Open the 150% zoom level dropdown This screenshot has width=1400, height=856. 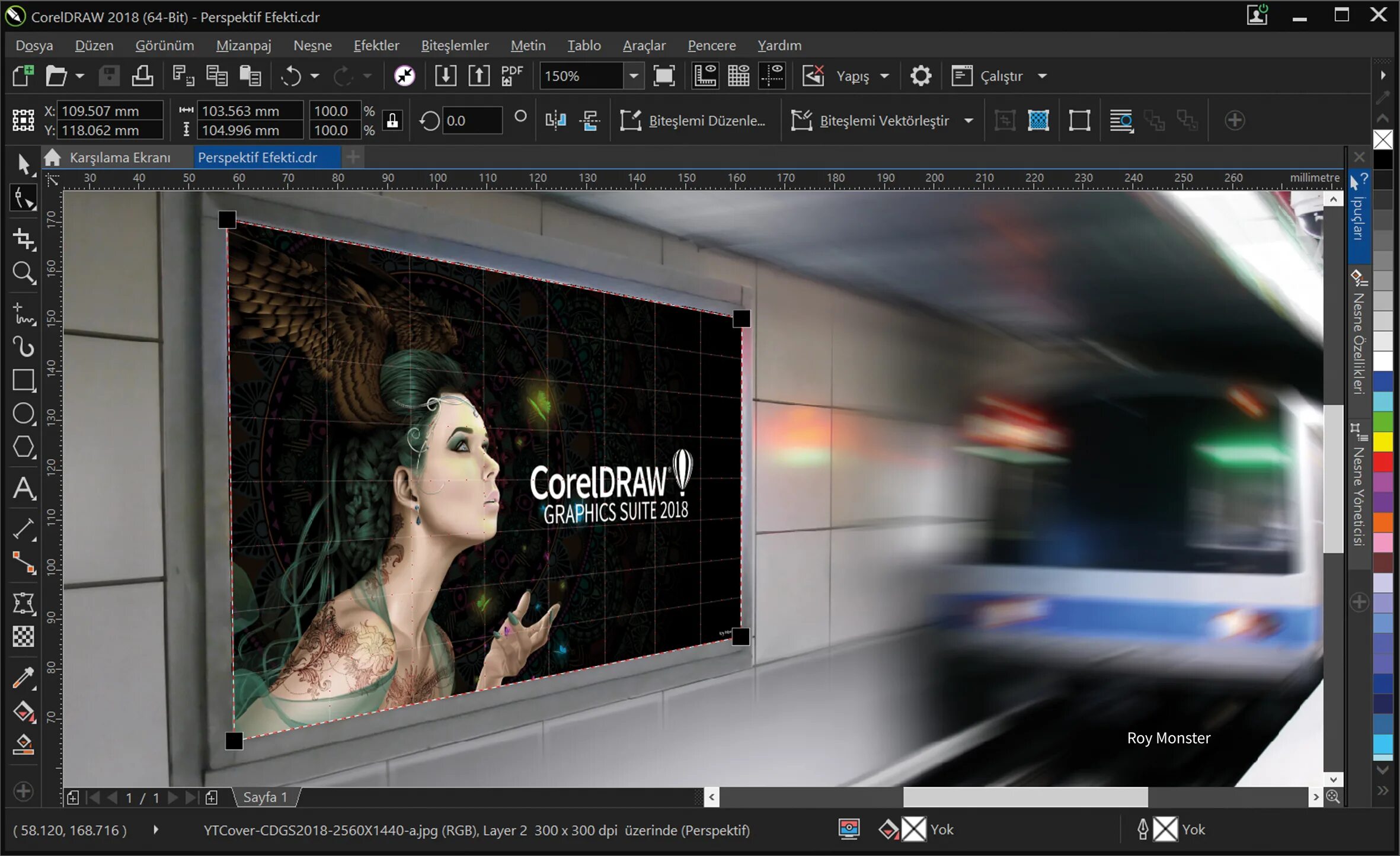click(634, 76)
